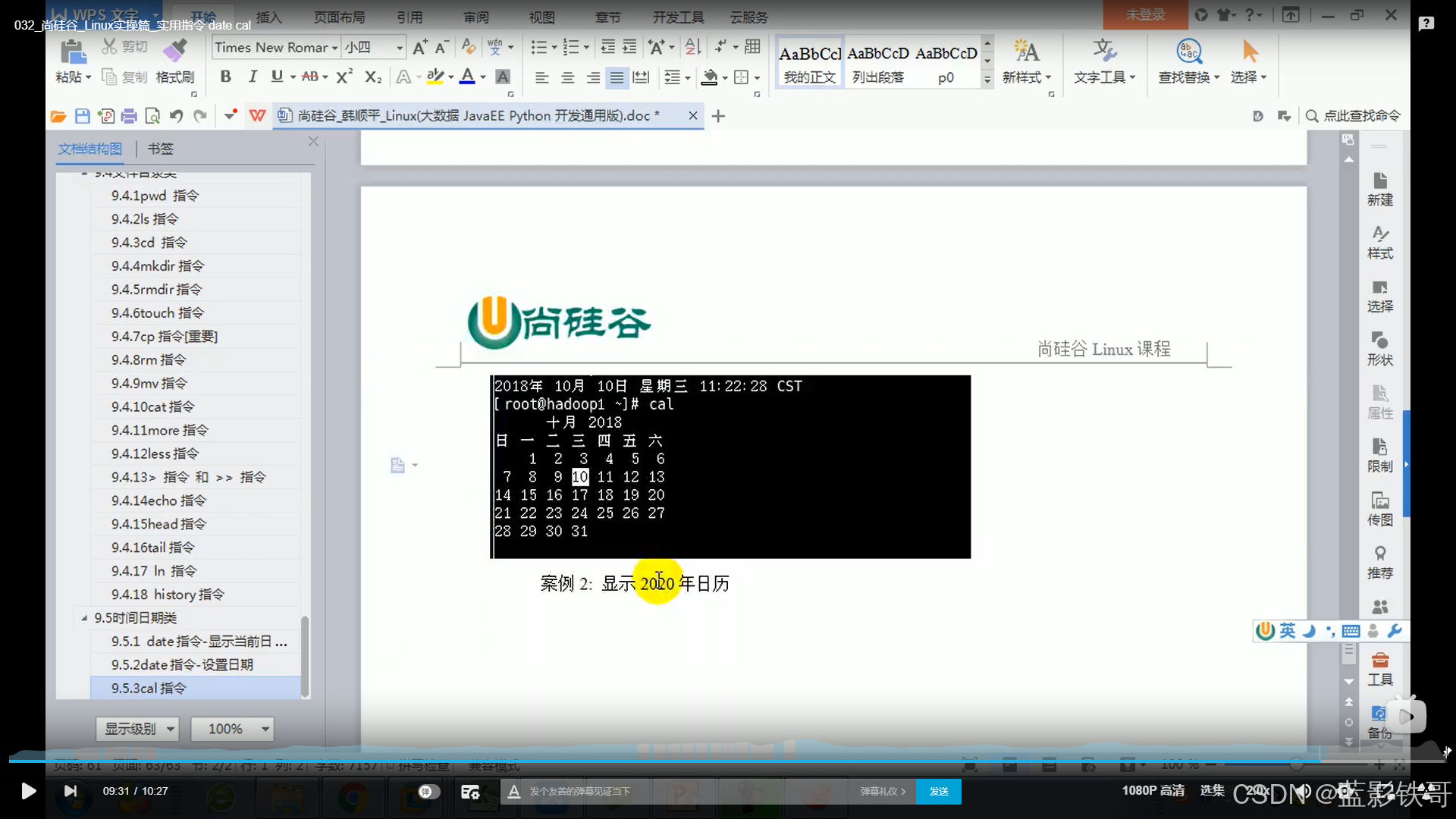This screenshot has width=1456, height=819.
Task: Switch to the 书签 bookmarks panel tab
Action: point(160,149)
